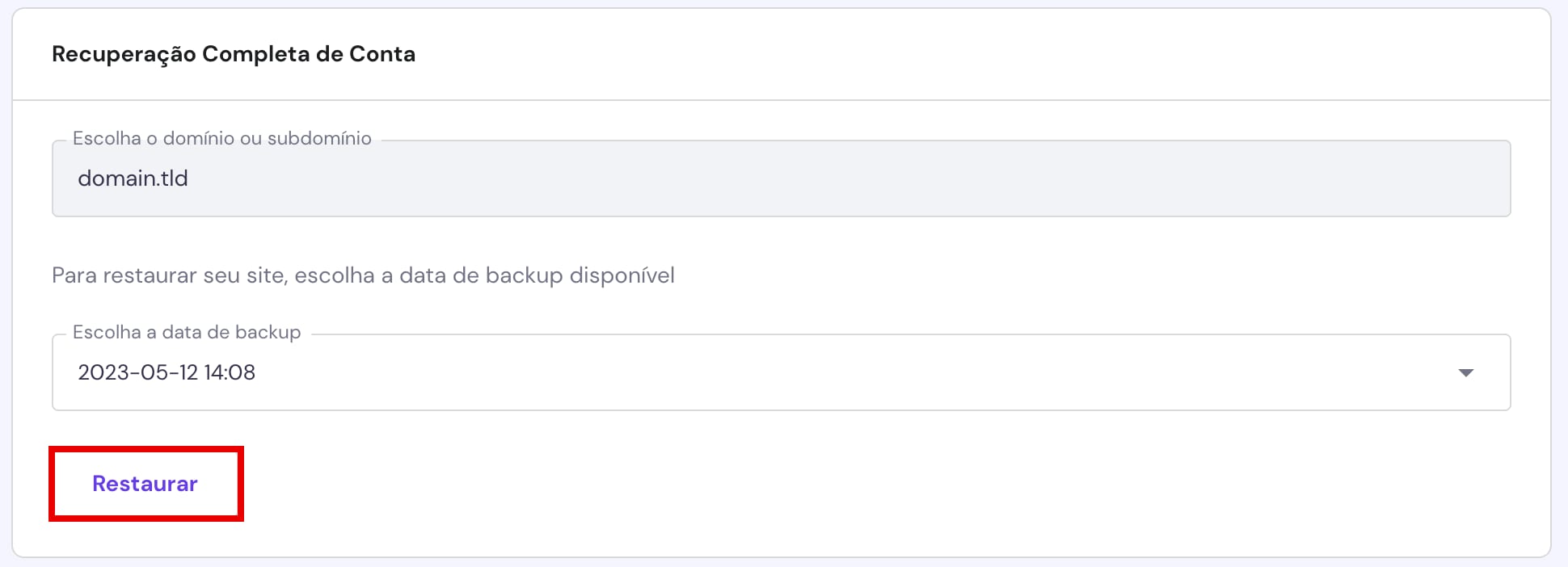Click the dropdown arrow to show backup dates
Image resolution: width=1568 pixels, height=567 pixels.
point(1467,372)
